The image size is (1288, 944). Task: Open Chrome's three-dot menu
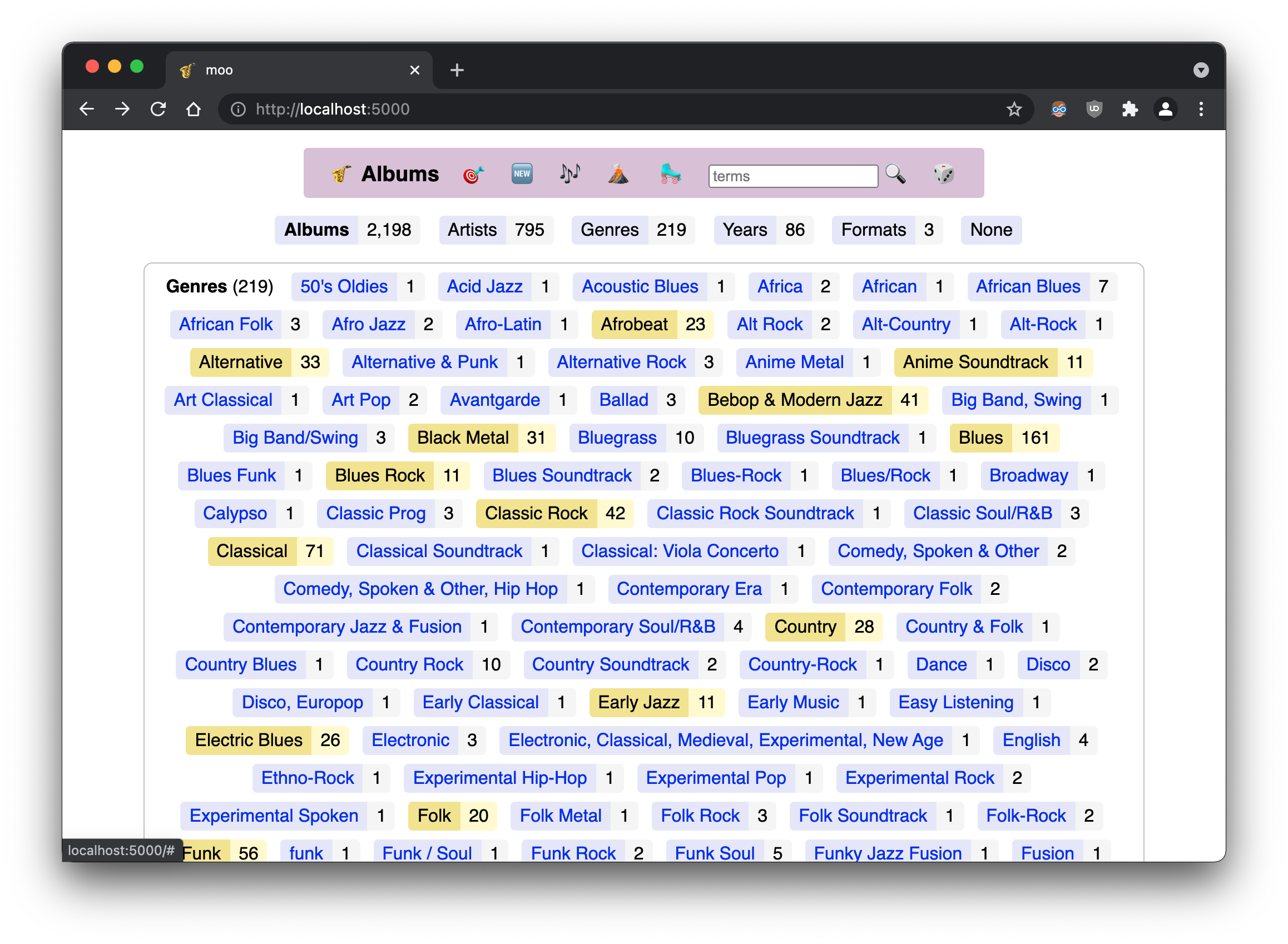coord(1201,109)
